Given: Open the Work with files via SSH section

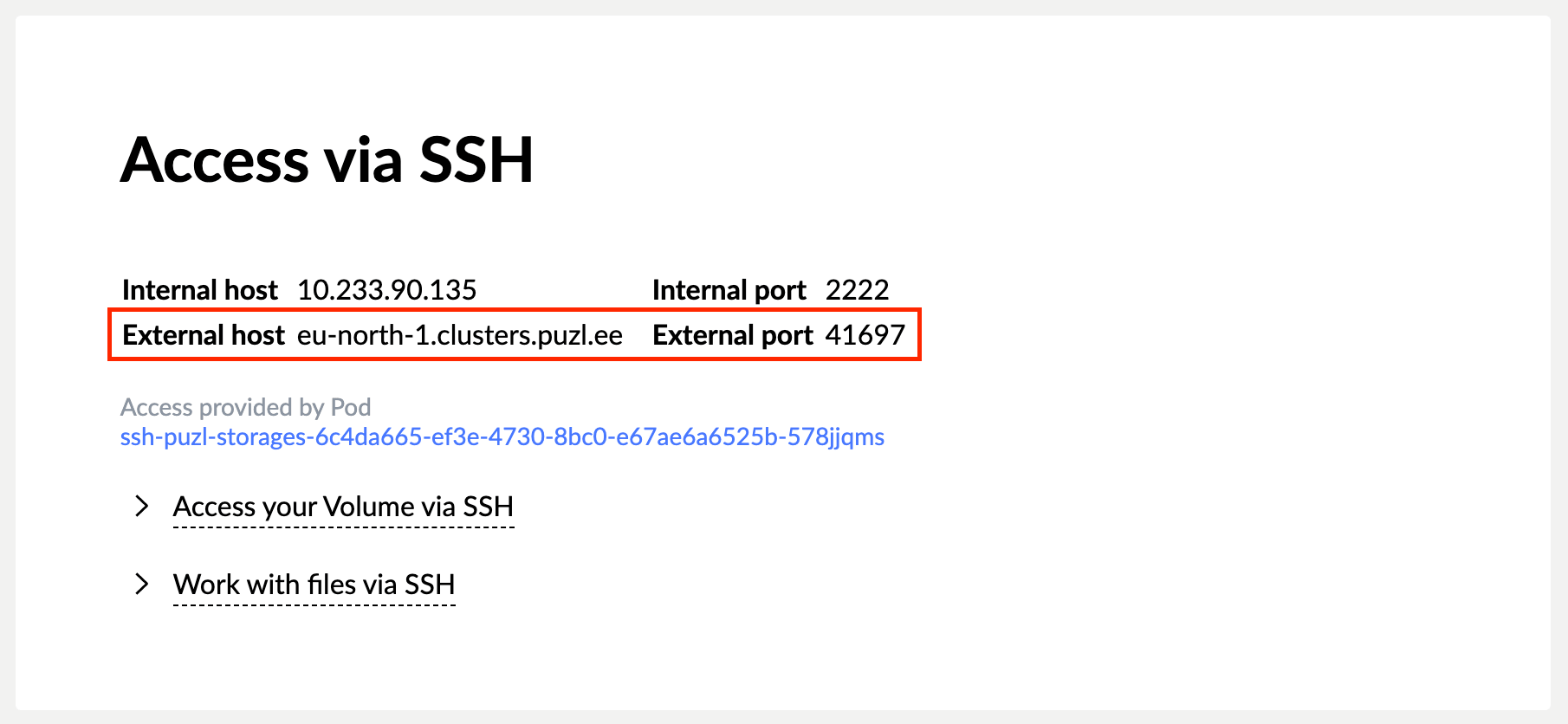Looking at the screenshot, I should pyautogui.click(x=314, y=585).
